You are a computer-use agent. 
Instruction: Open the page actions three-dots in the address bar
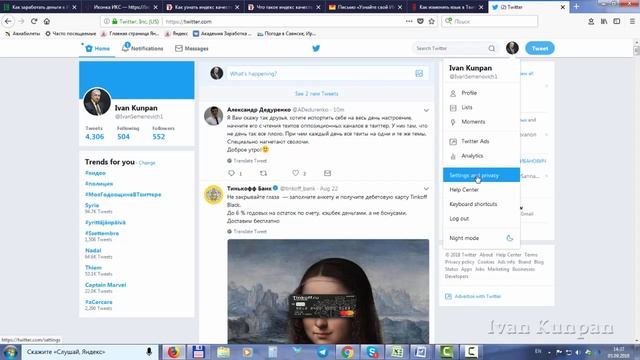pyautogui.click(x=409, y=21)
